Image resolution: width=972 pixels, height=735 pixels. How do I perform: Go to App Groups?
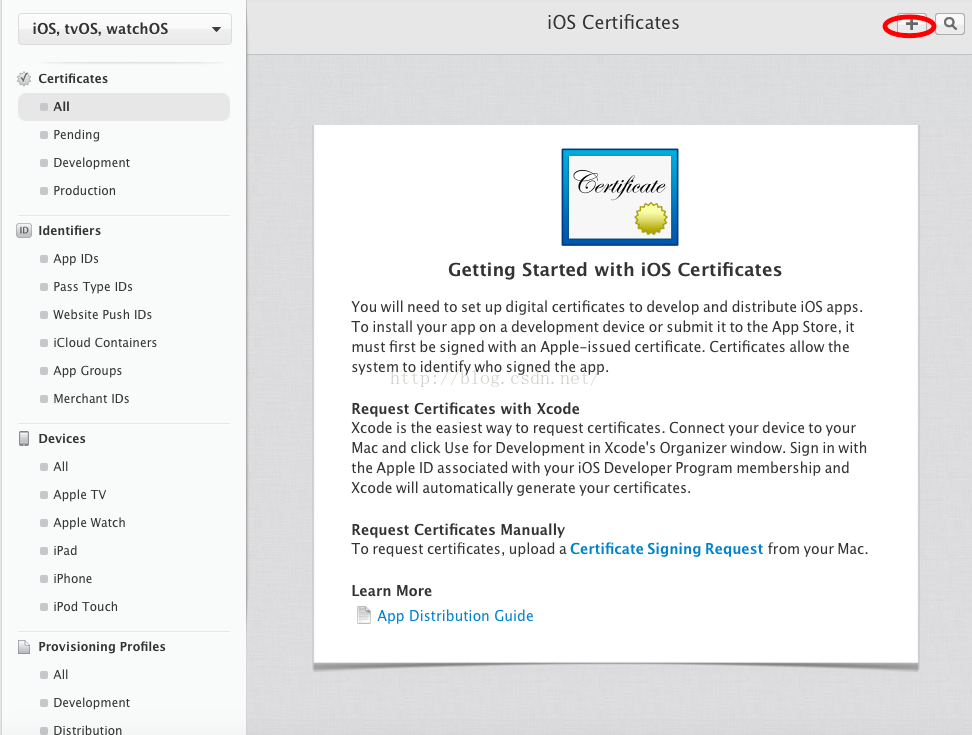tap(87, 371)
